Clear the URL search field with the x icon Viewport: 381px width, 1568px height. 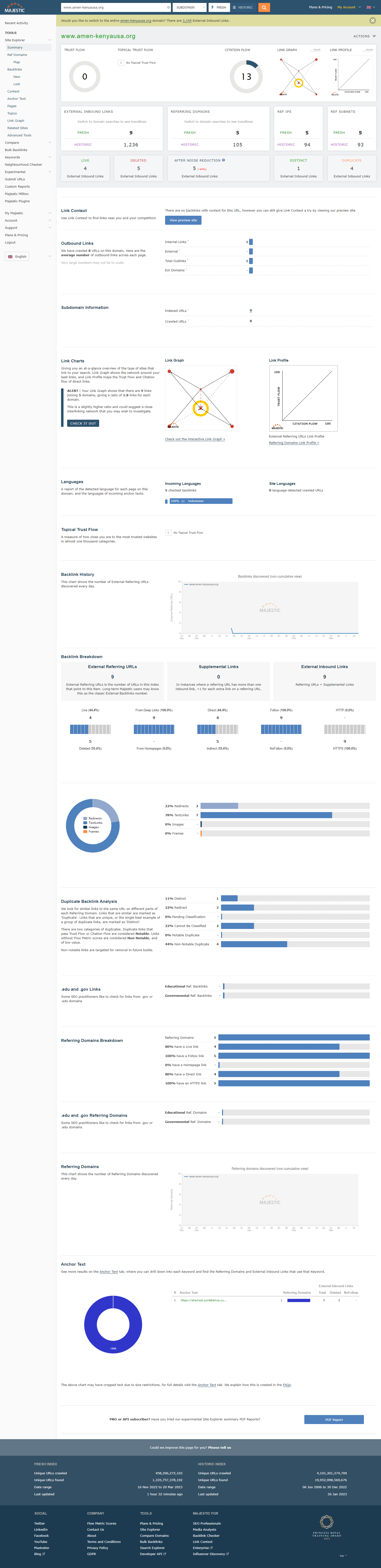pos(168,7)
